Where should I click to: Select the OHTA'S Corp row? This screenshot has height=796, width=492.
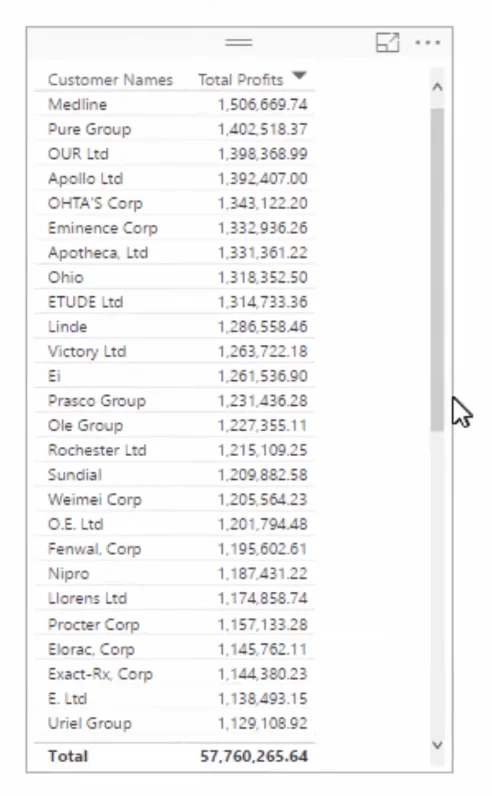pyautogui.click(x=175, y=204)
